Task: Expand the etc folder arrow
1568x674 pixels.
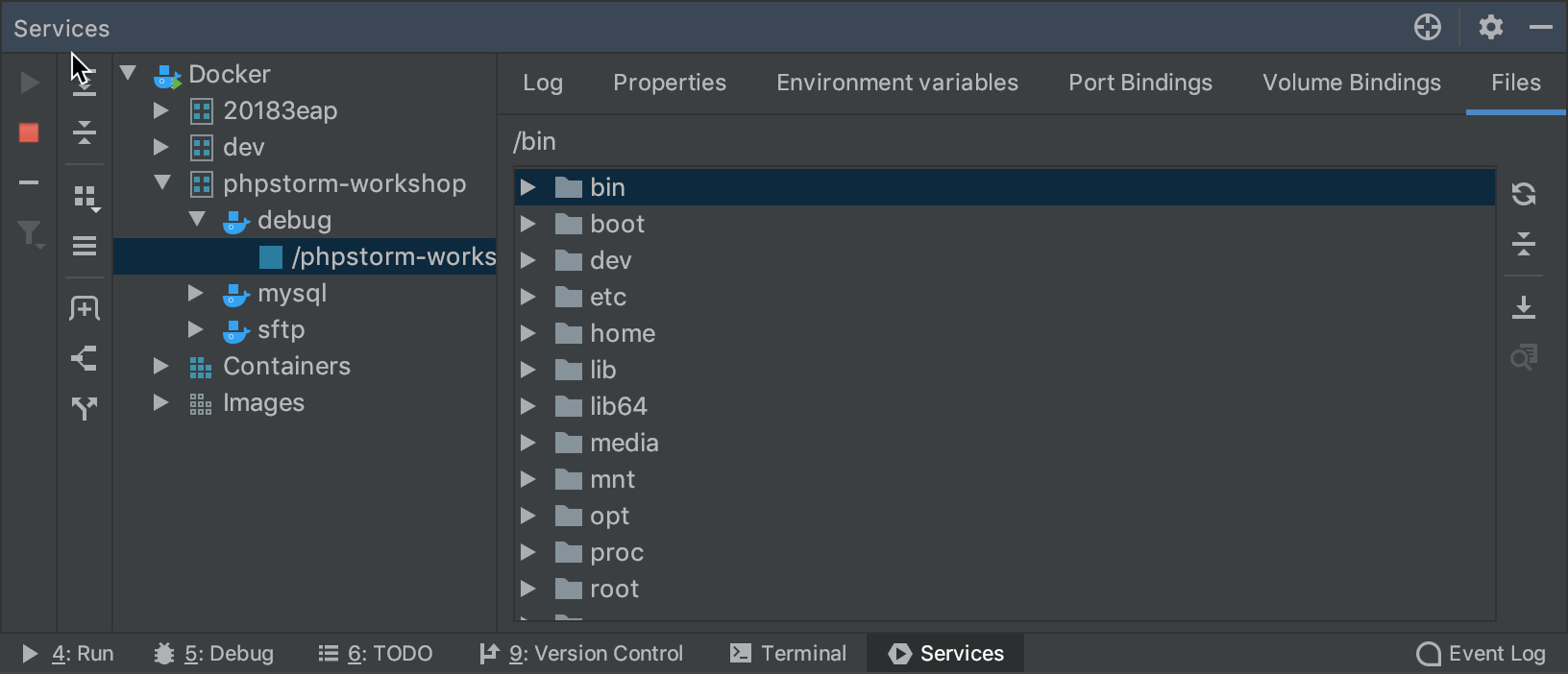Action: pyautogui.click(x=527, y=297)
